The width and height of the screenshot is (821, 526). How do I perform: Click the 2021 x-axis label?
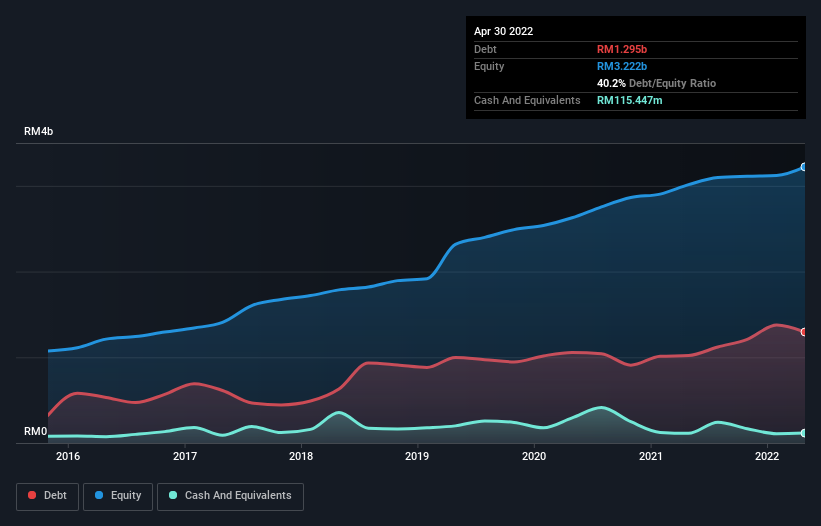click(x=651, y=456)
